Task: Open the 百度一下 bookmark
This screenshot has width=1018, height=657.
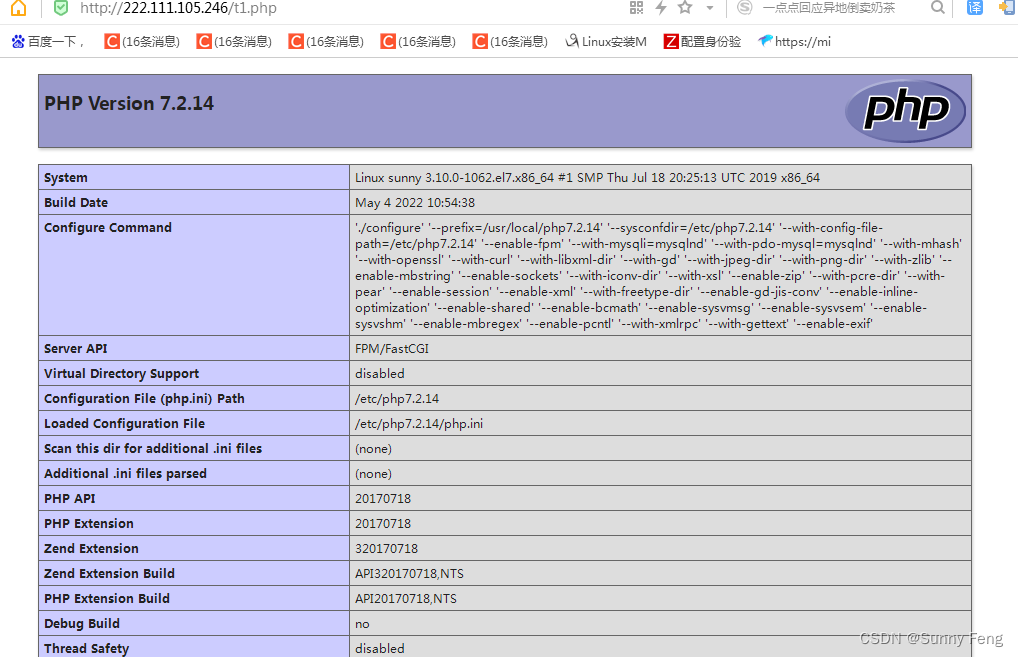Action: click(x=47, y=42)
